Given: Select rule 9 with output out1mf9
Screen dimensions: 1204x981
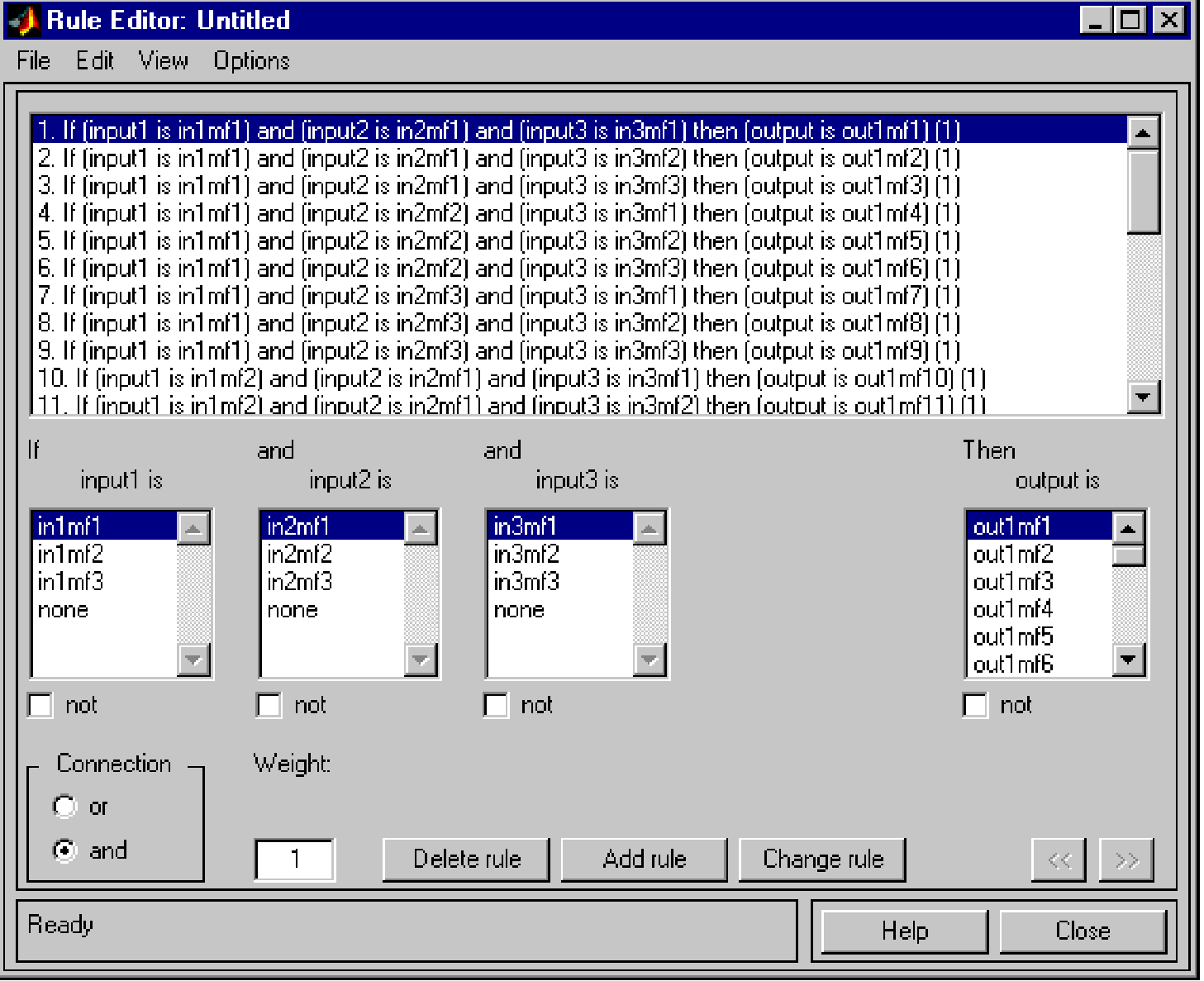Looking at the screenshot, I should [579, 351].
